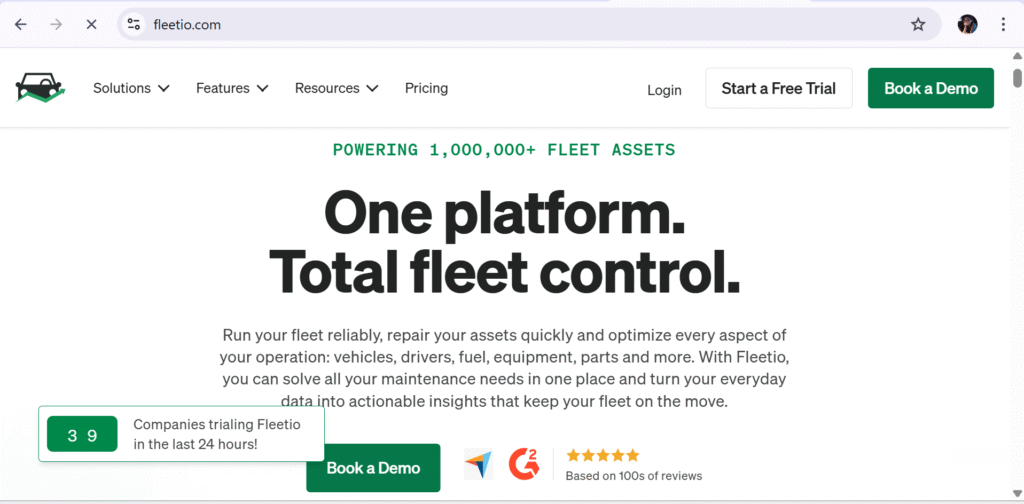Open the Chrome profile avatar
1024x504 pixels.
(967, 25)
